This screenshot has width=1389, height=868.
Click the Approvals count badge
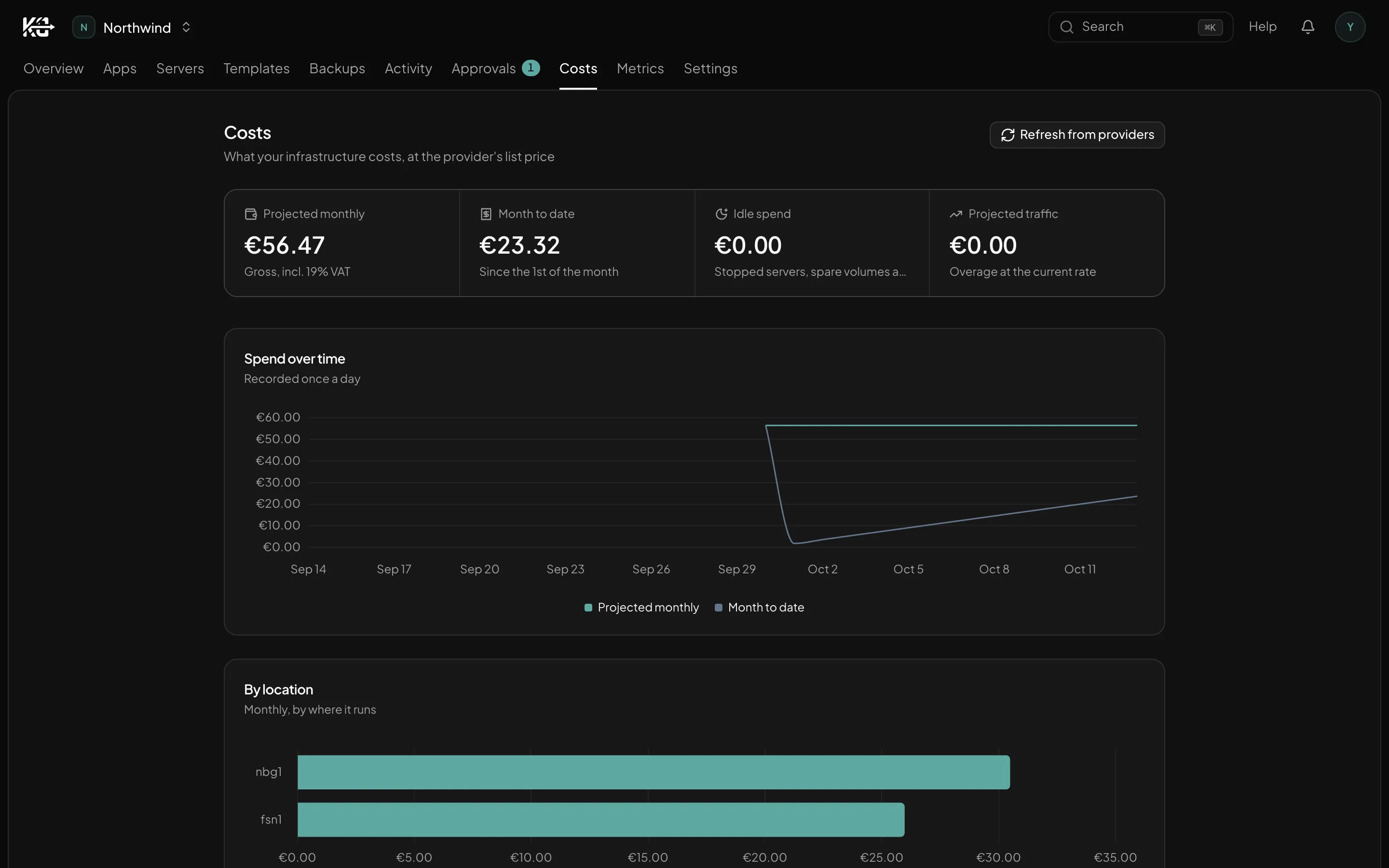point(531,68)
